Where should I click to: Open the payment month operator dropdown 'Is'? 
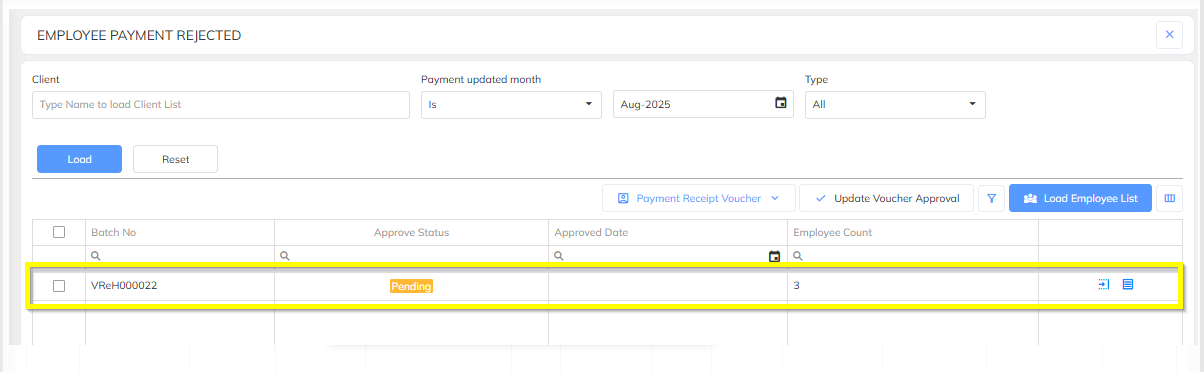click(511, 104)
